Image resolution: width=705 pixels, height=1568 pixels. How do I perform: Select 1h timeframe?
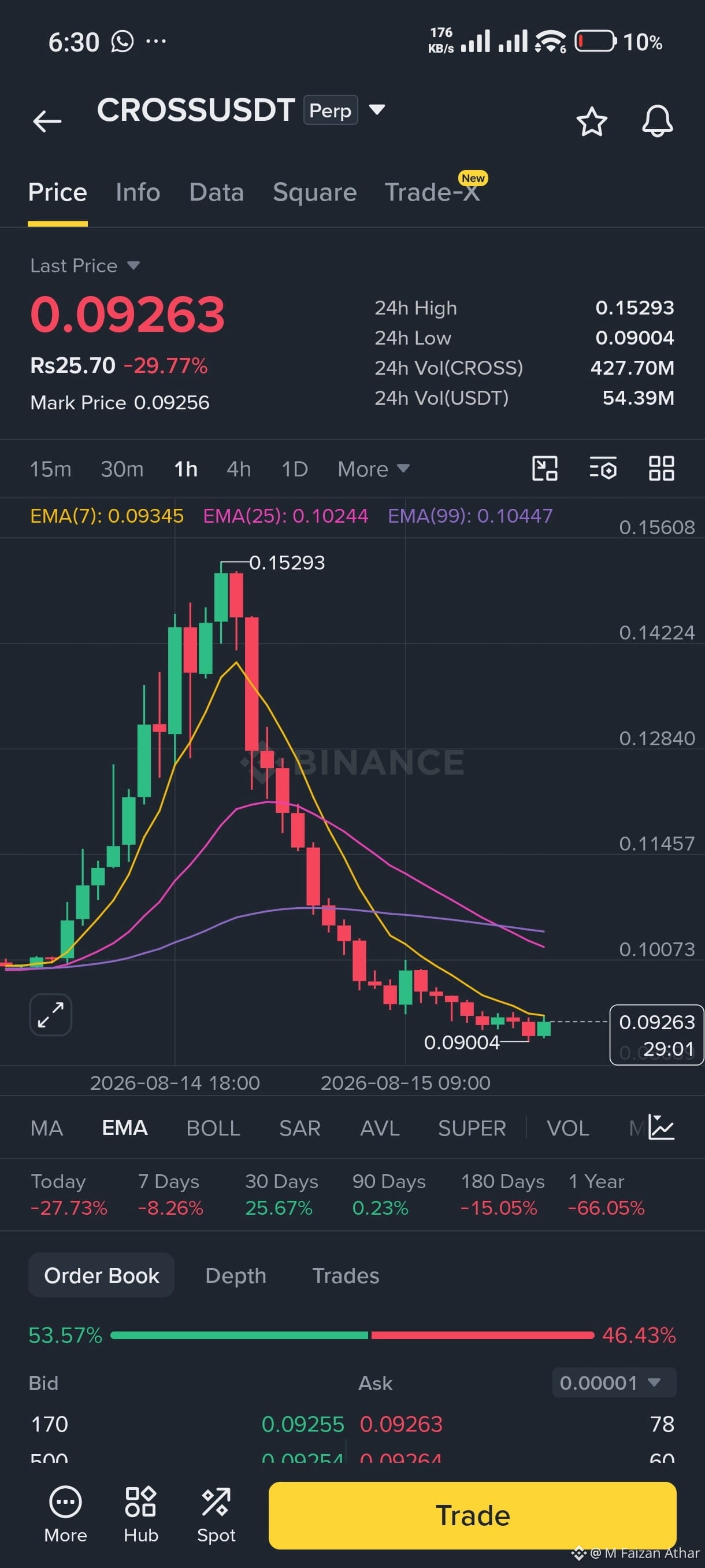(185, 469)
